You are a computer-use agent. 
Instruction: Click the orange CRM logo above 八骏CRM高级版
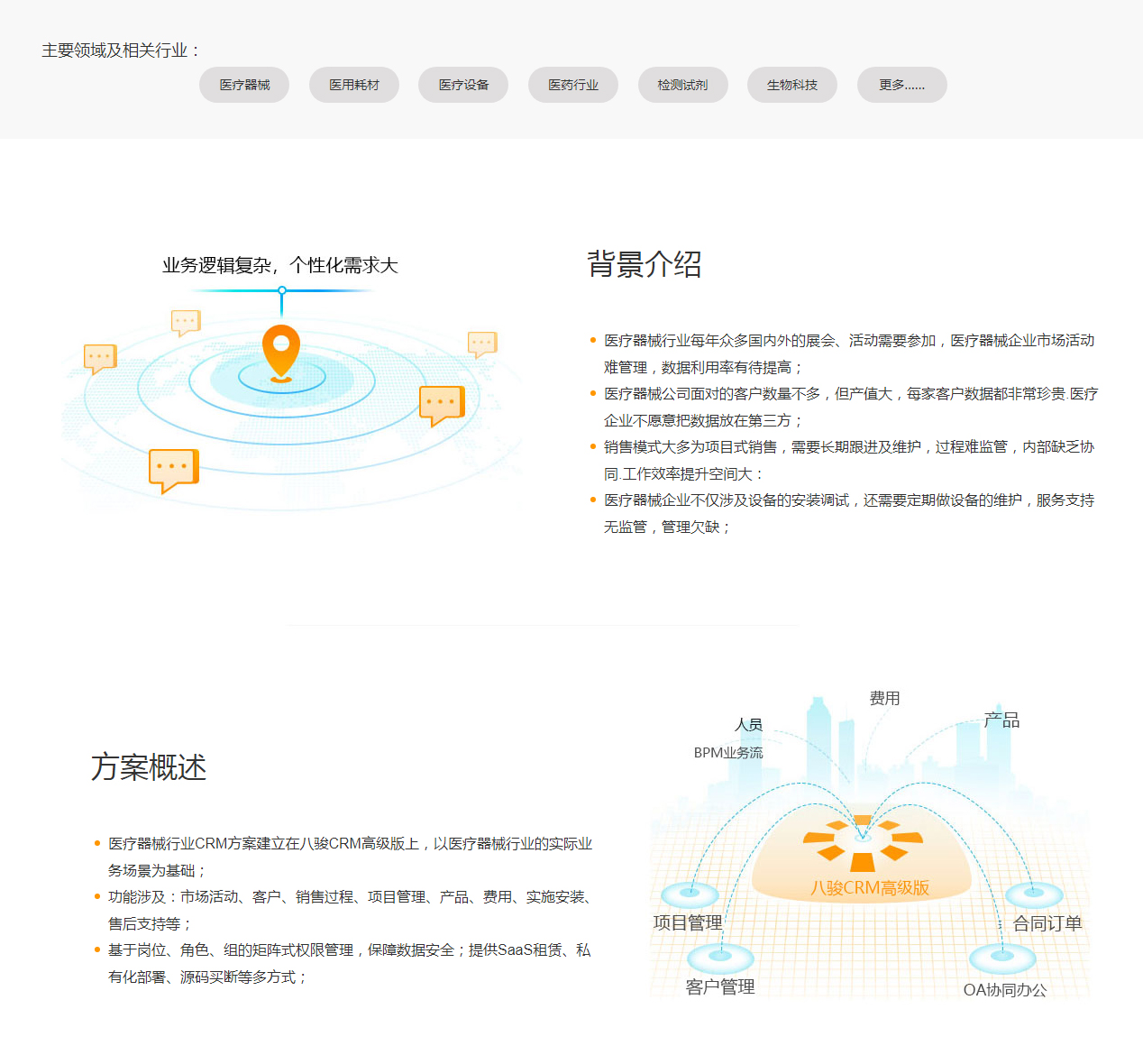click(x=863, y=844)
